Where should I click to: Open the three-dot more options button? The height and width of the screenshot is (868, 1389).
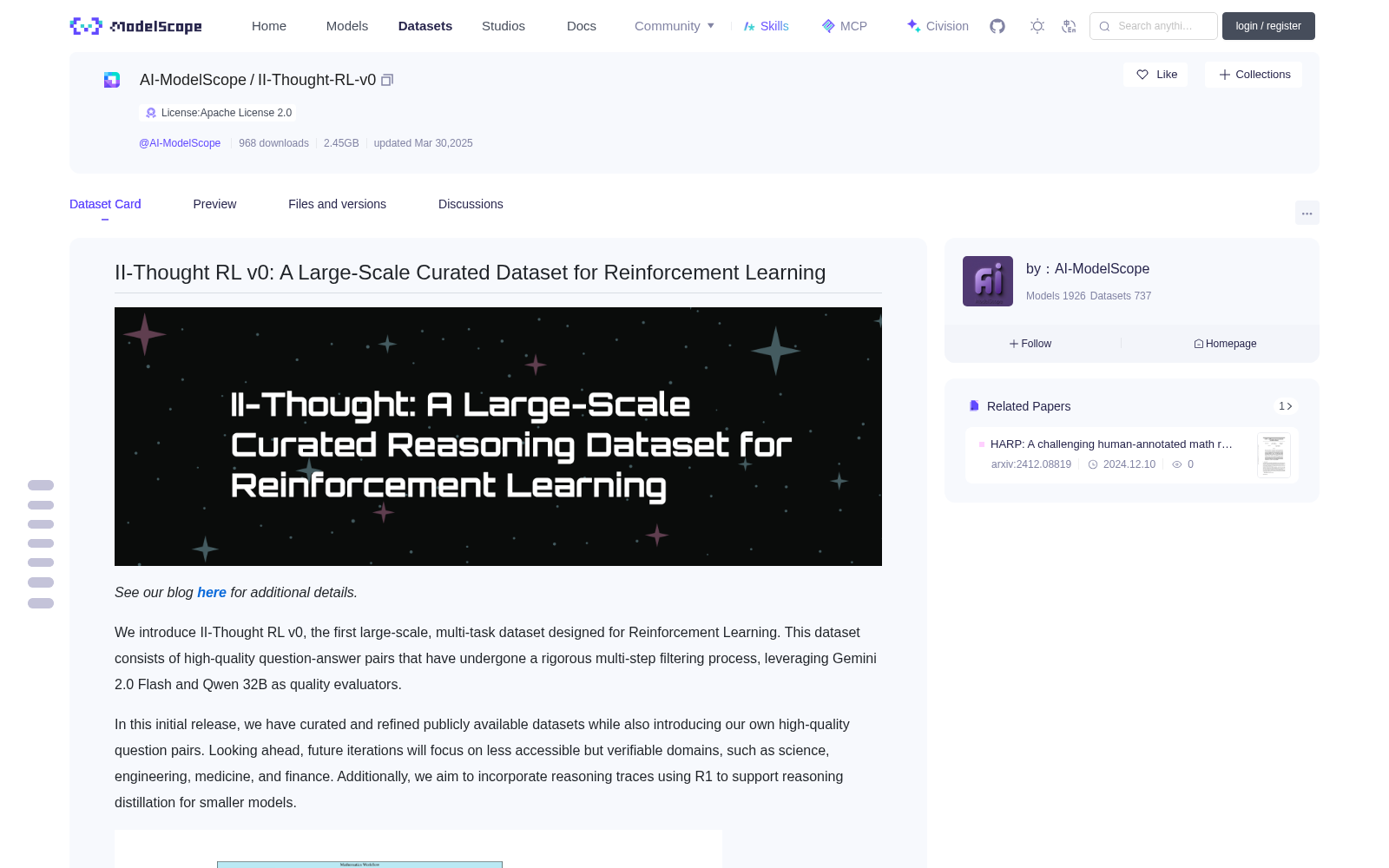[x=1307, y=213]
